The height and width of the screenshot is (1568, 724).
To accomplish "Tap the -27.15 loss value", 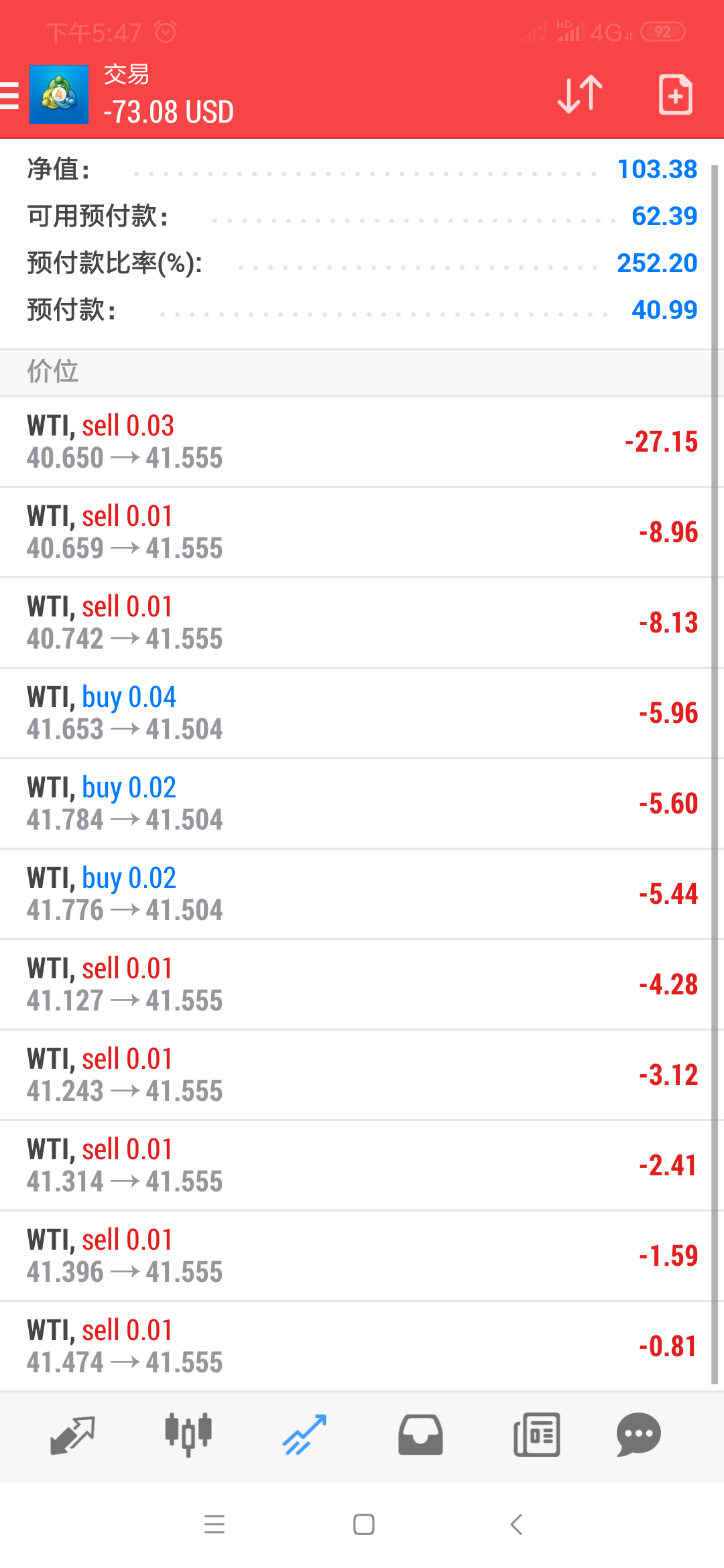I will 661,442.
